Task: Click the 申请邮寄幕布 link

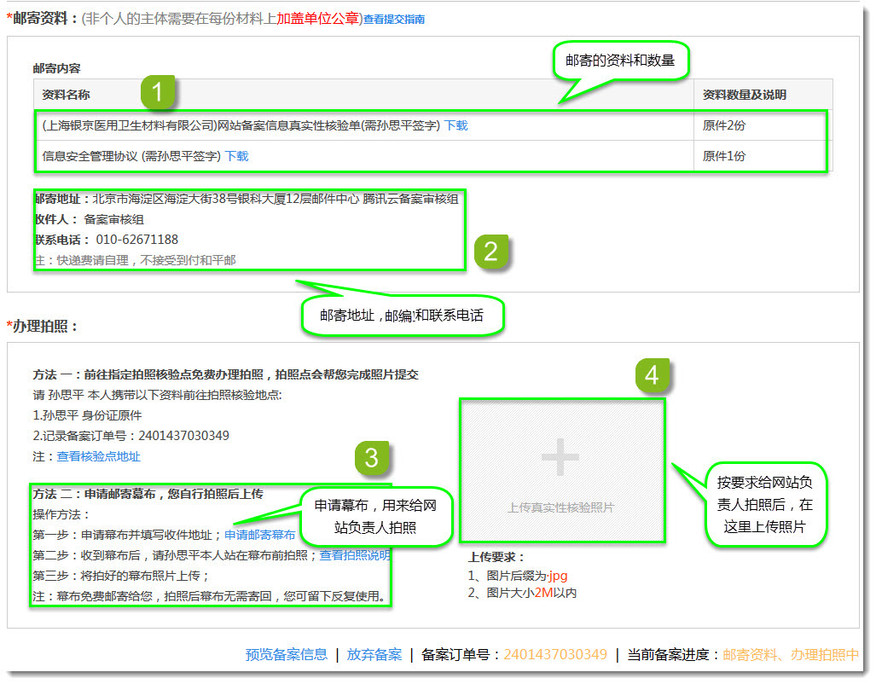Action: (259, 535)
